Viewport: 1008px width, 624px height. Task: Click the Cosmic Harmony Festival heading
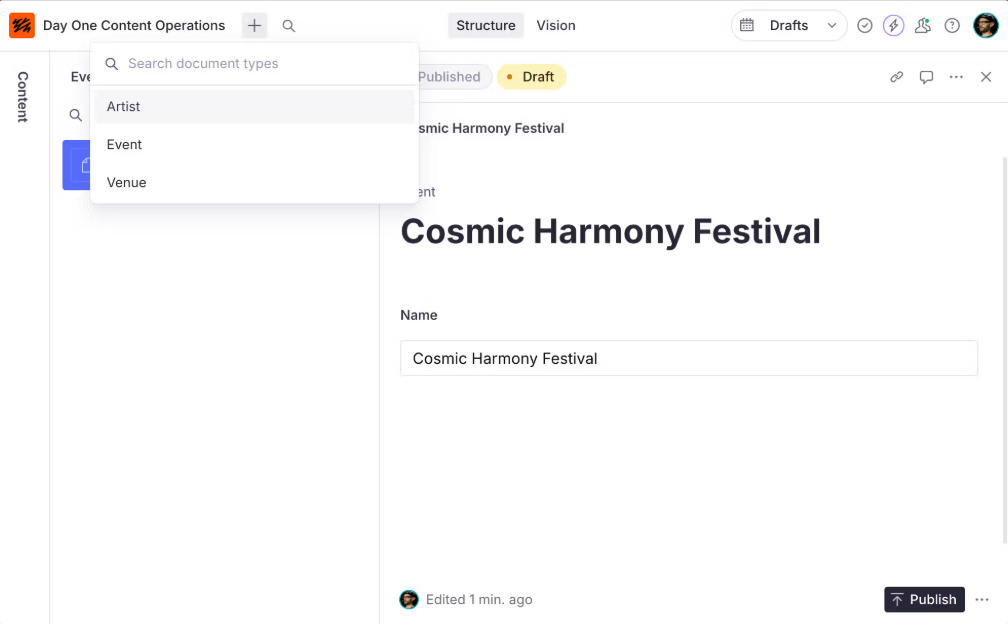pos(611,231)
